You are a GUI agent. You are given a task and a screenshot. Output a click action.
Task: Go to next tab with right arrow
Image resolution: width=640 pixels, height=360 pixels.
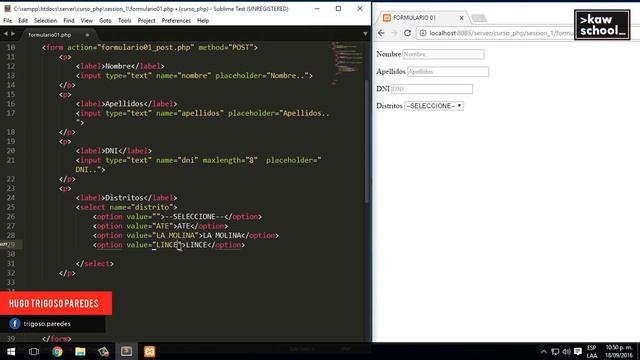click(13, 34)
